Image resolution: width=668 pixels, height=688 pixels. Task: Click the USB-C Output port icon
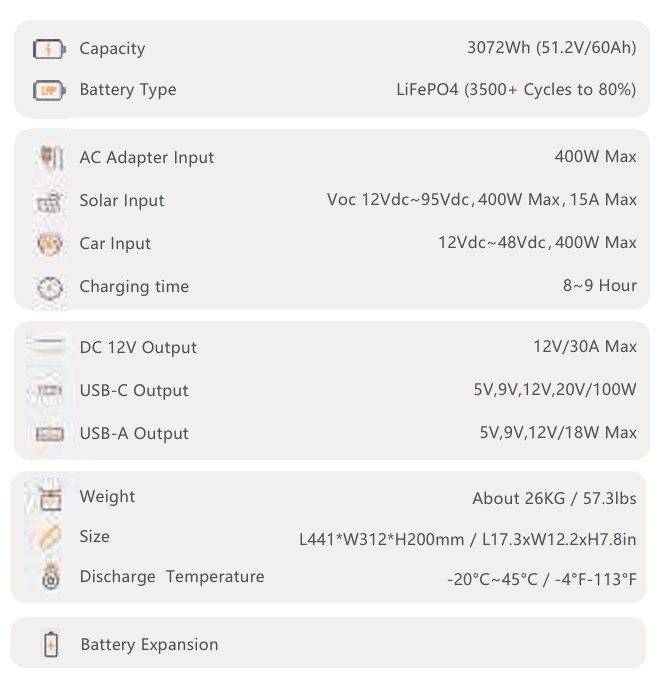(x=49, y=390)
